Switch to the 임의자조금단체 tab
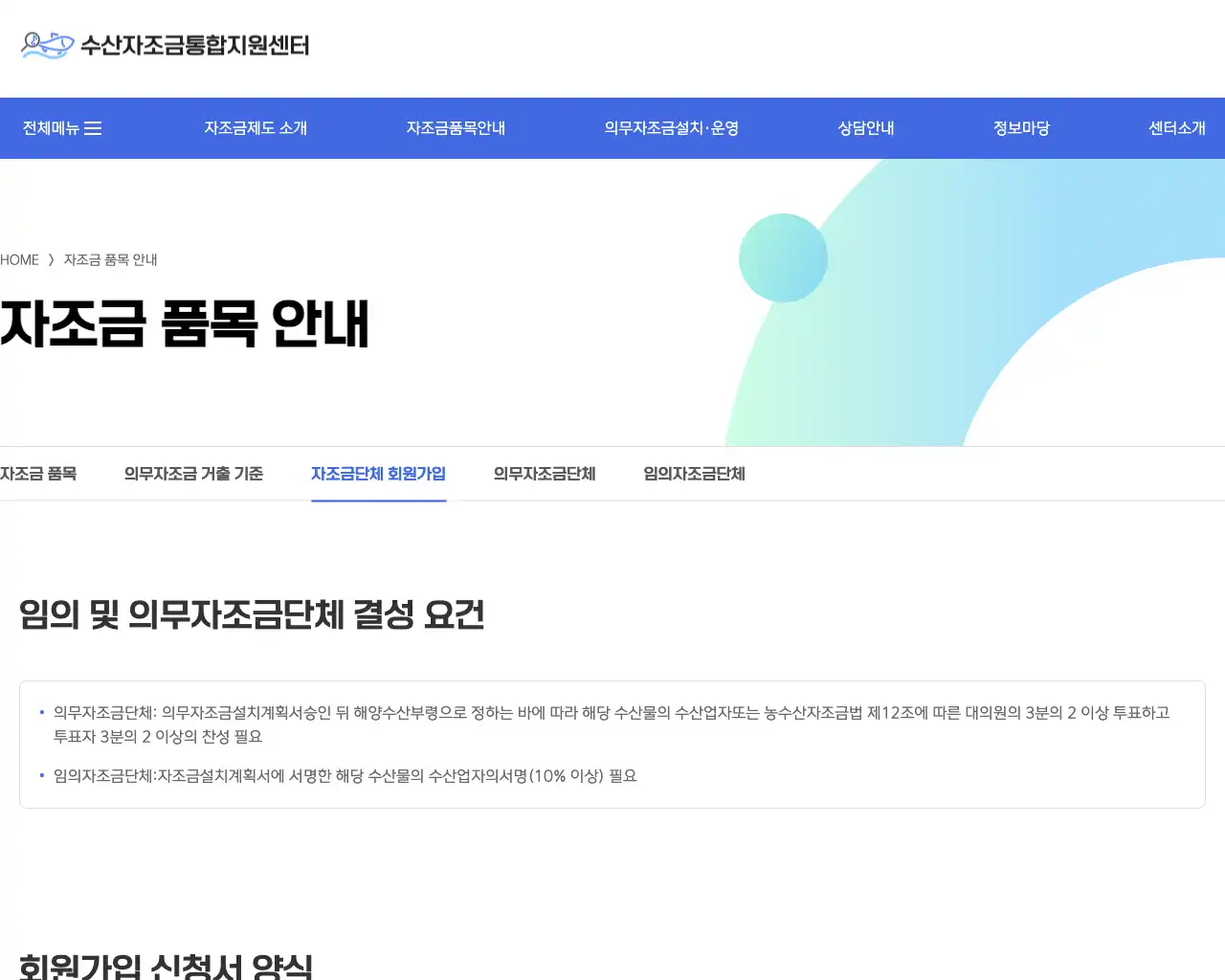The width and height of the screenshot is (1225, 980). tap(694, 474)
